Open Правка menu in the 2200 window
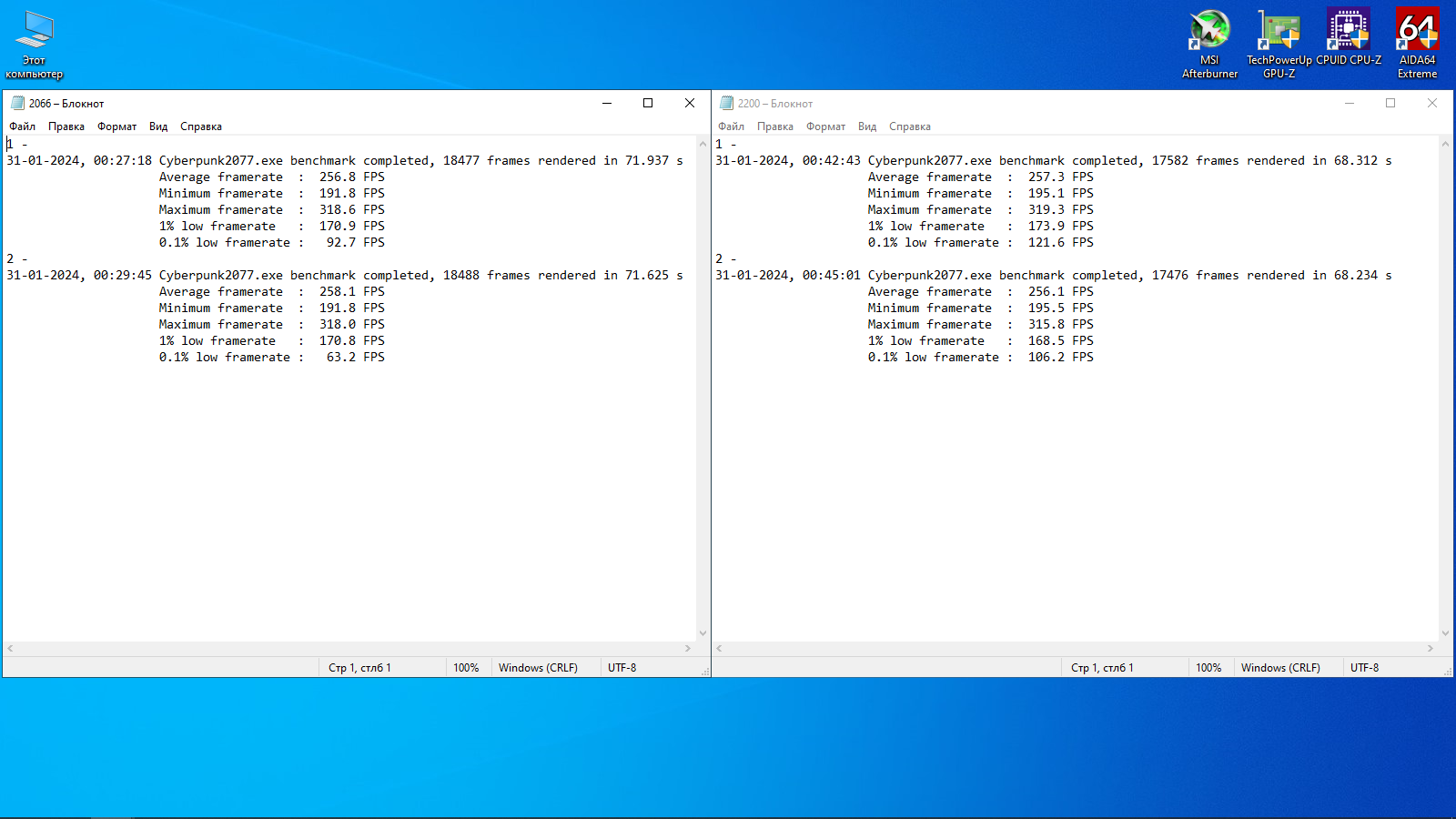1456x819 pixels. 775,126
